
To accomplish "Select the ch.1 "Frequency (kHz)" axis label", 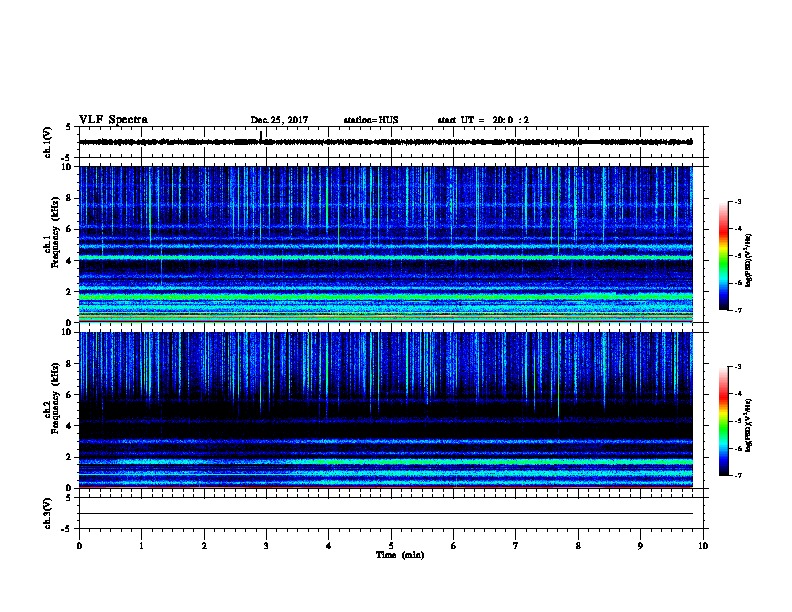I will click(x=55, y=233).
